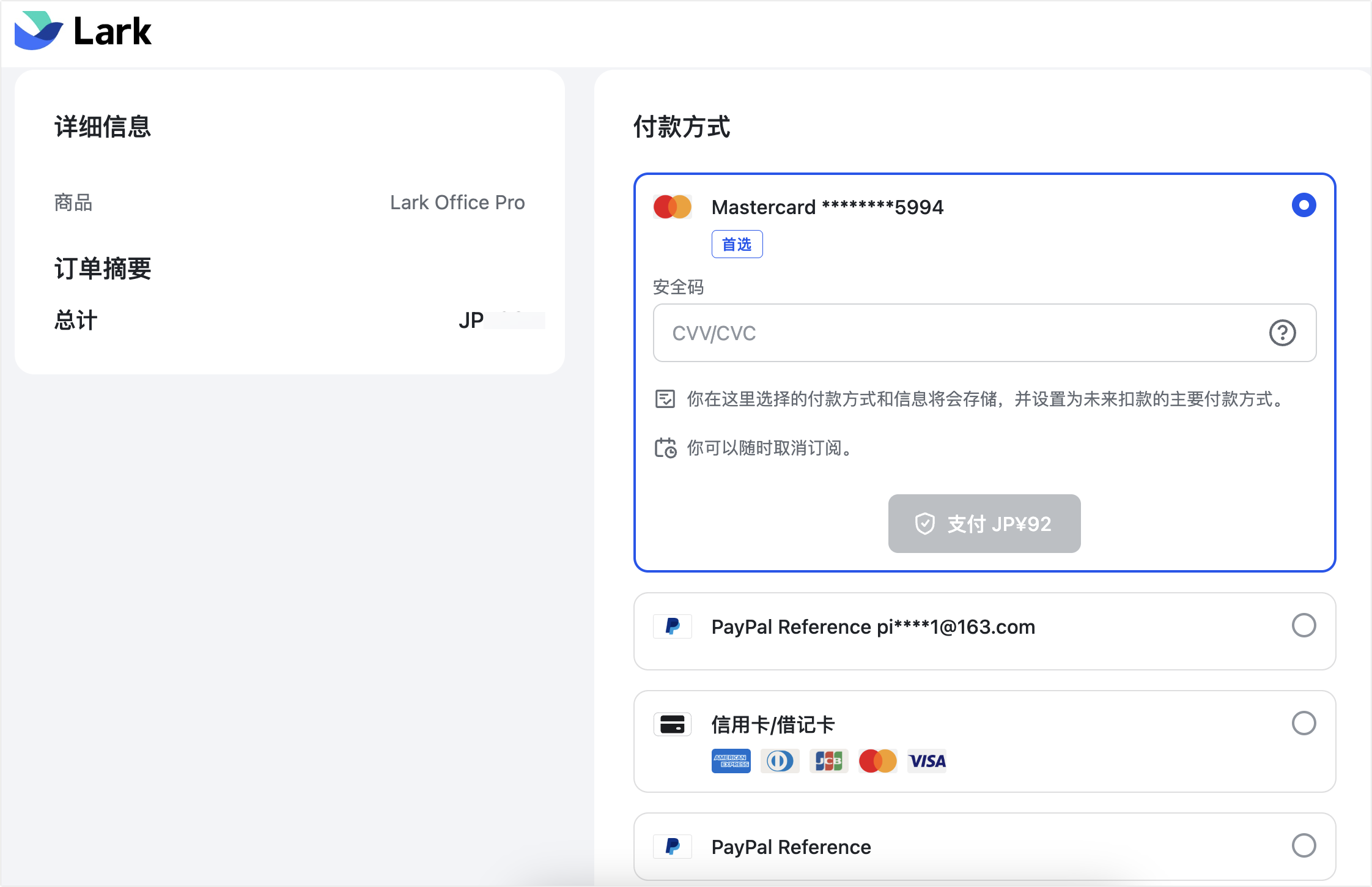
Task: Click the 详细信息 heading
Action: point(103,127)
